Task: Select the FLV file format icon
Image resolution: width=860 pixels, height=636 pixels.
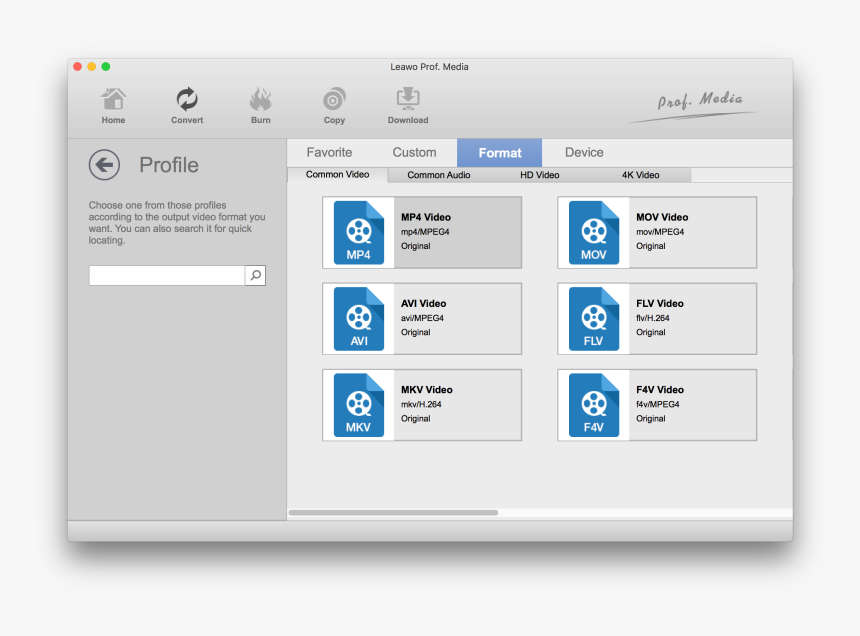Action: tap(594, 319)
